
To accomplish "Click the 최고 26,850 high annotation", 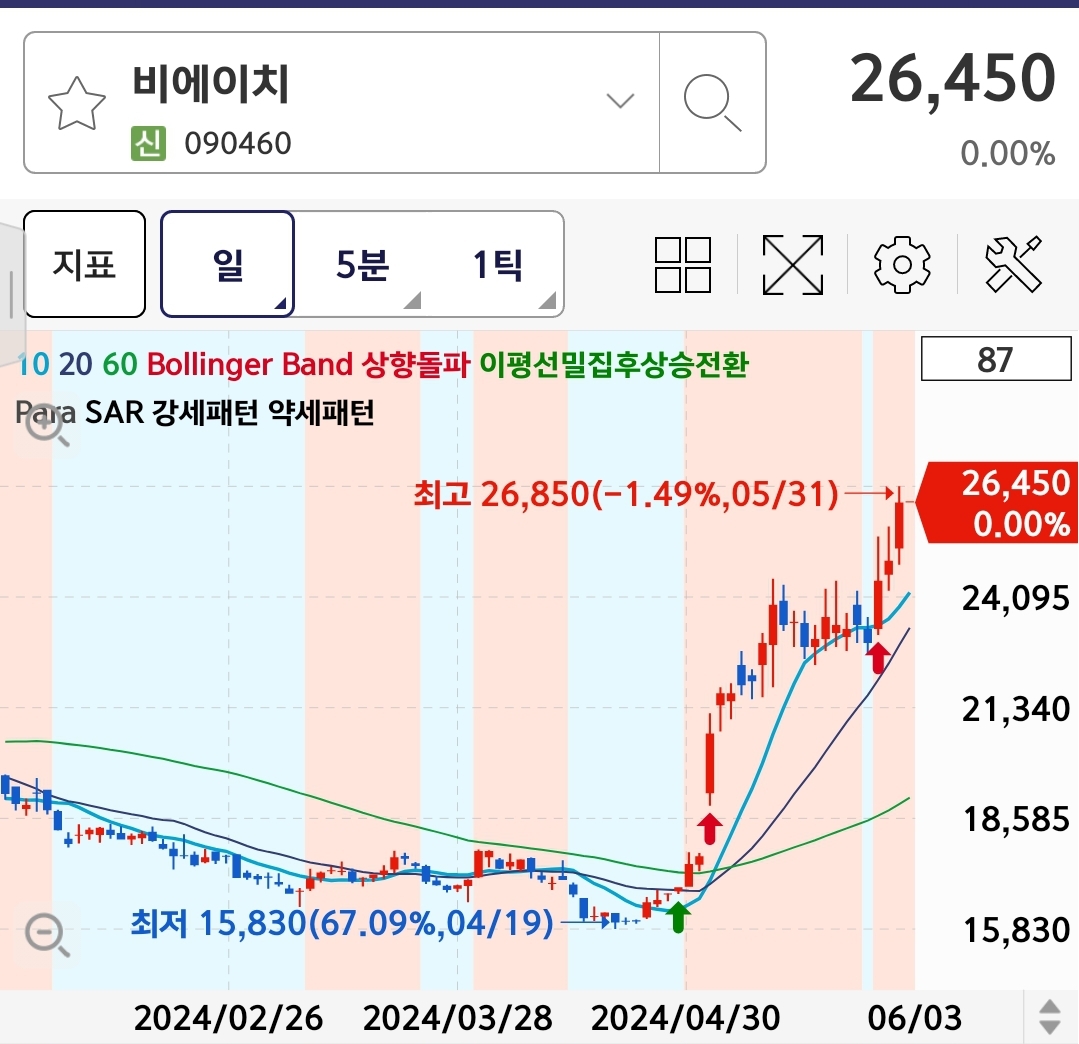I will coord(626,493).
